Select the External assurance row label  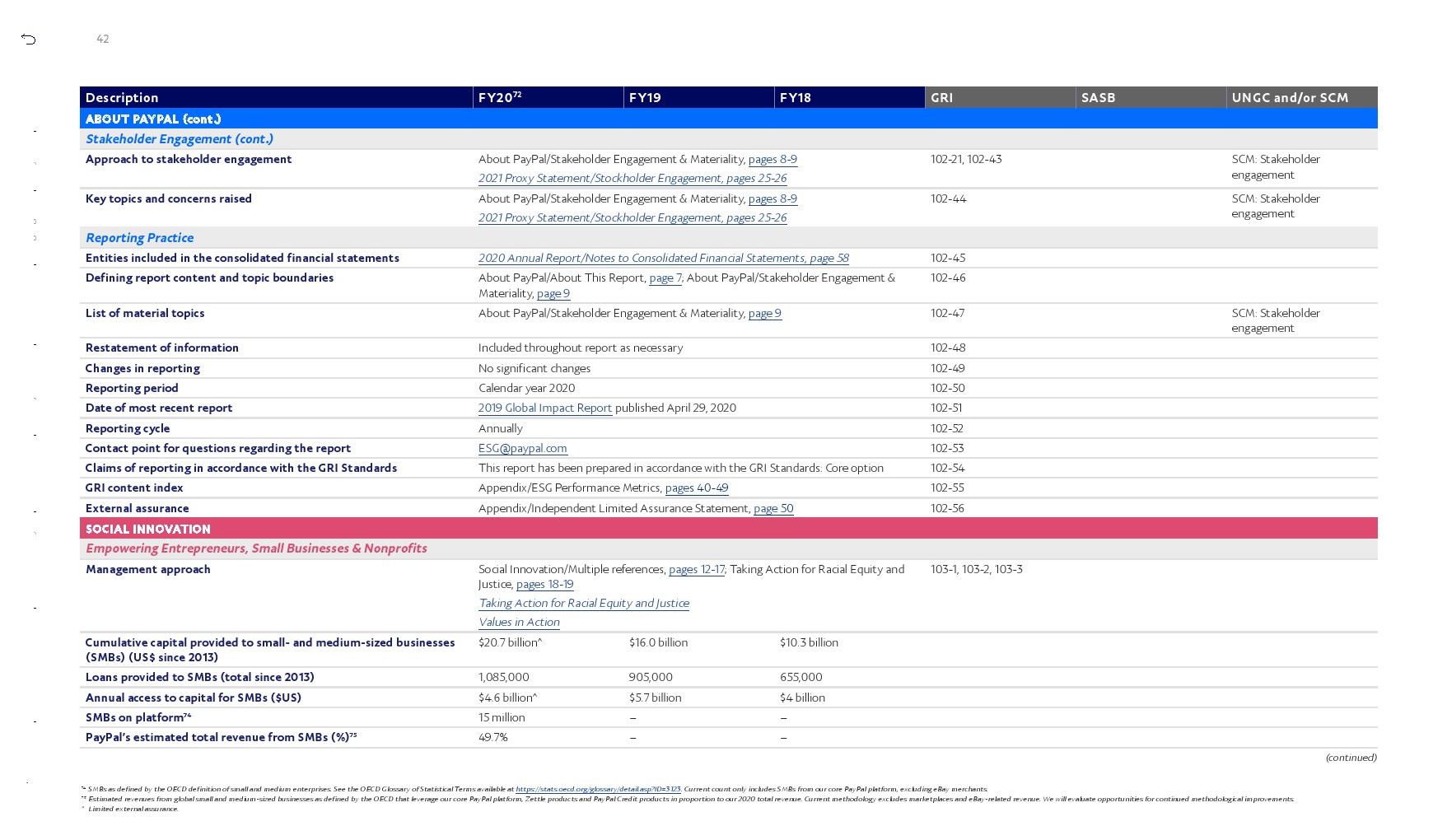pyautogui.click(x=138, y=509)
